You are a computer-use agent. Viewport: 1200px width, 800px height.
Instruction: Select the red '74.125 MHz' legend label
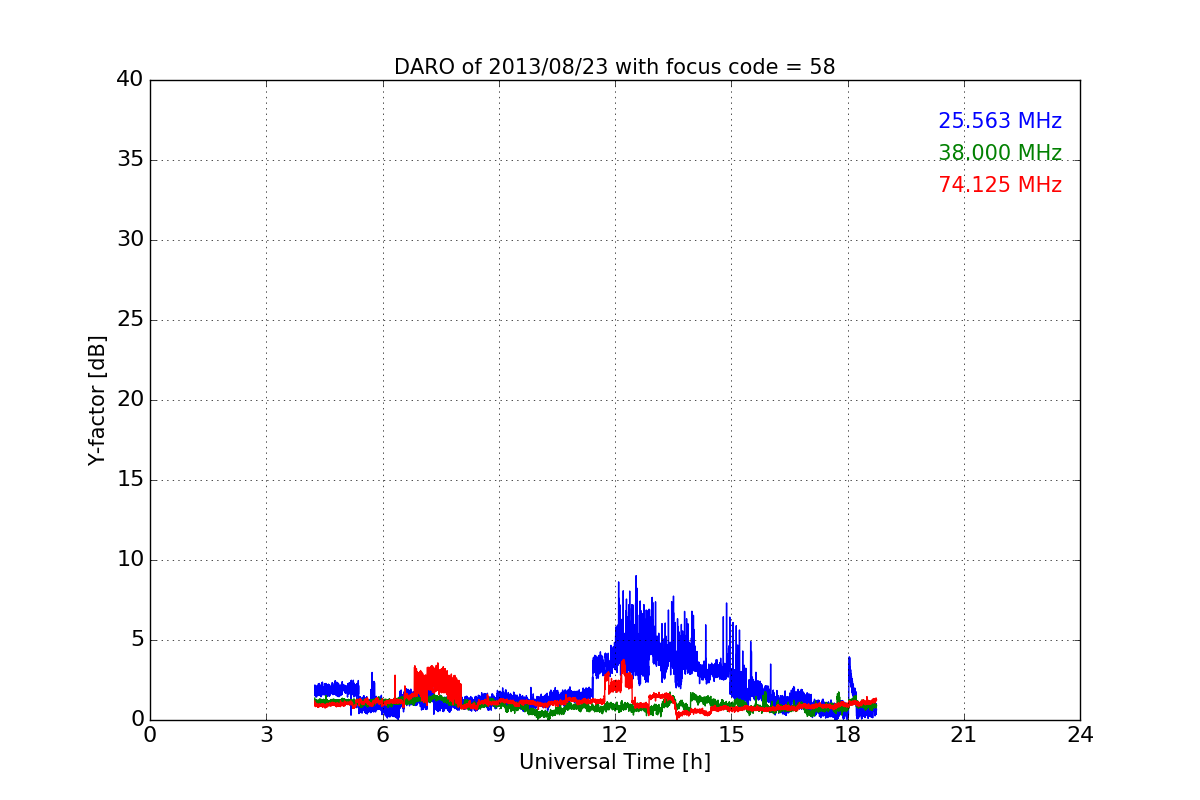(x=1000, y=185)
